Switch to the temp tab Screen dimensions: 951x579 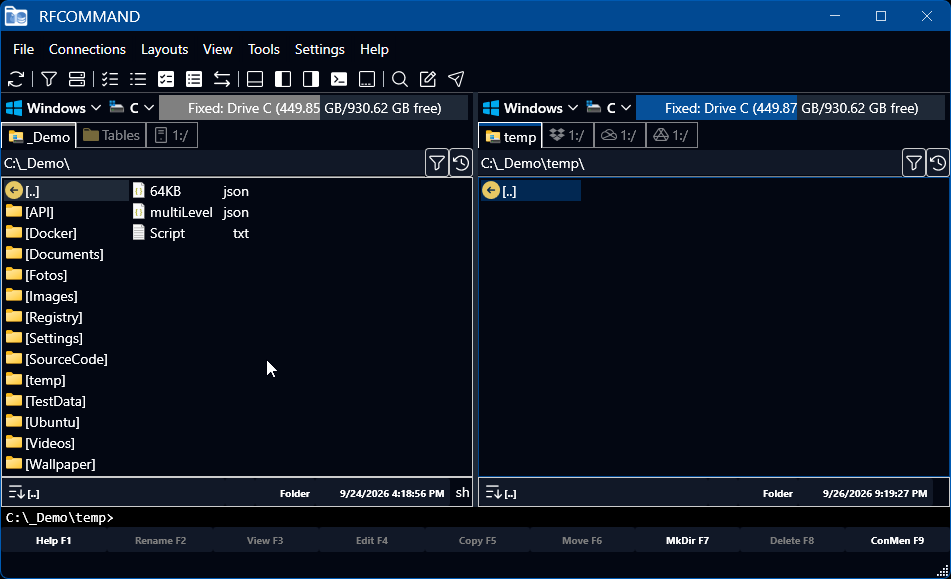(x=511, y=136)
